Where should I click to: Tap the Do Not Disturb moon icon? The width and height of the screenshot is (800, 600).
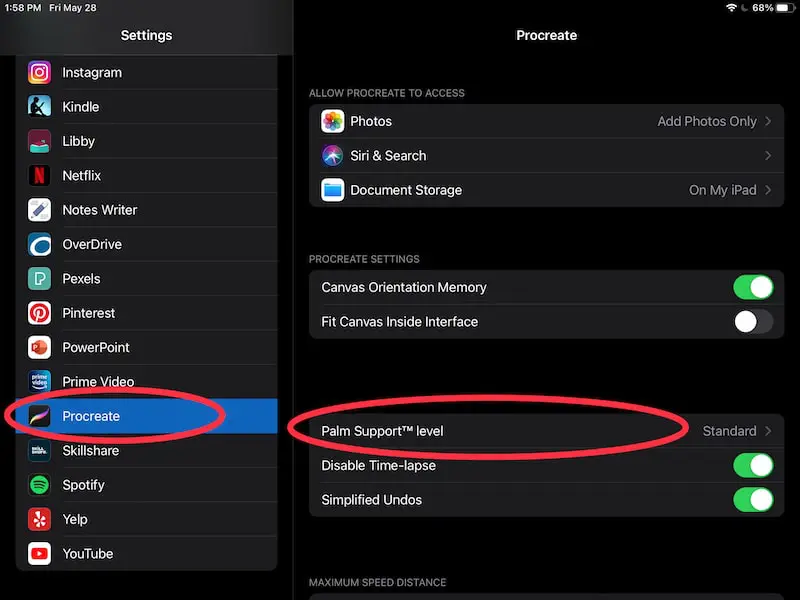pyautogui.click(x=744, y=8)
